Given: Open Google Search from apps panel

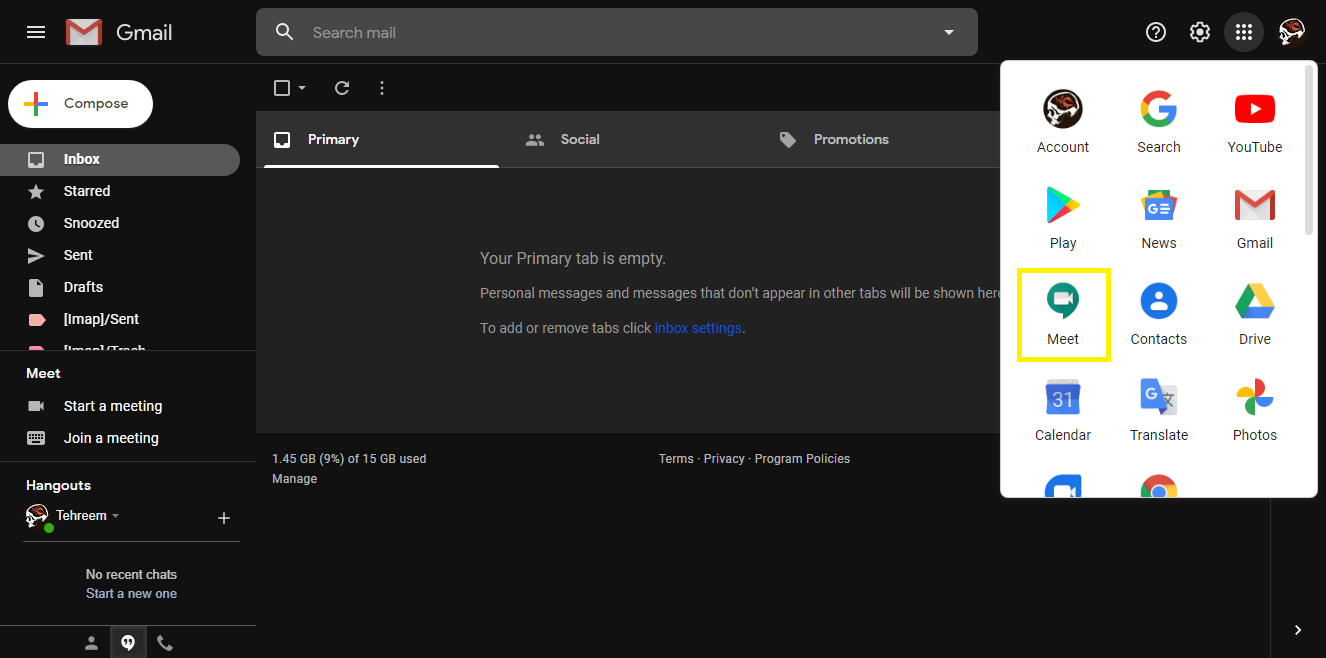Looking at the screenshot, I should 1159,122.
